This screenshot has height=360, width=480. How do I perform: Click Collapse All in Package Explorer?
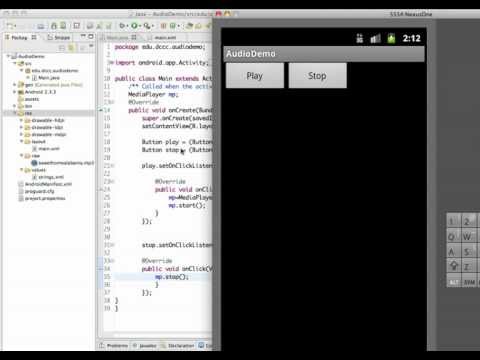point(62,48)
